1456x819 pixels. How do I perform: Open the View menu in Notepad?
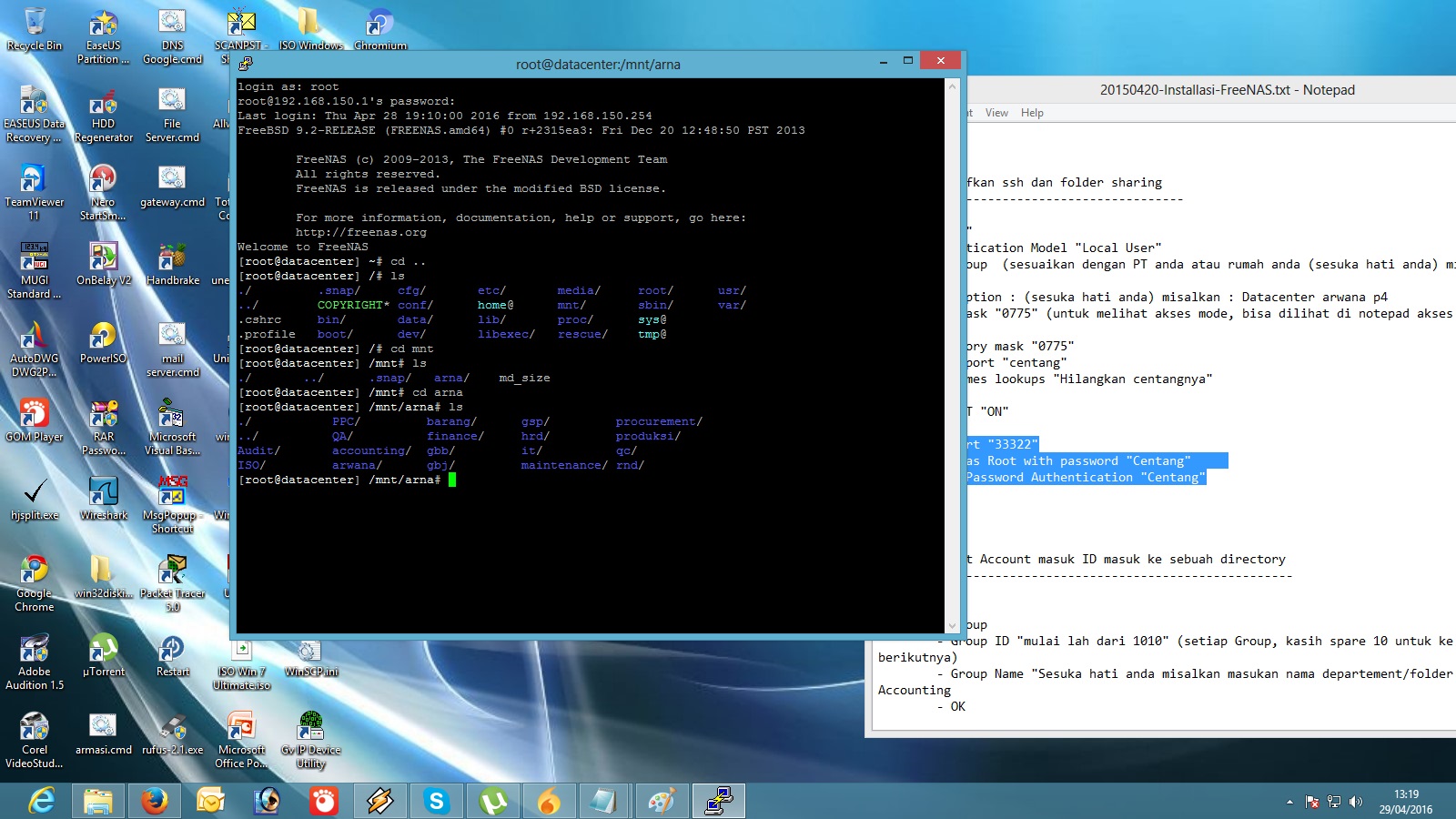pos(996,113)
